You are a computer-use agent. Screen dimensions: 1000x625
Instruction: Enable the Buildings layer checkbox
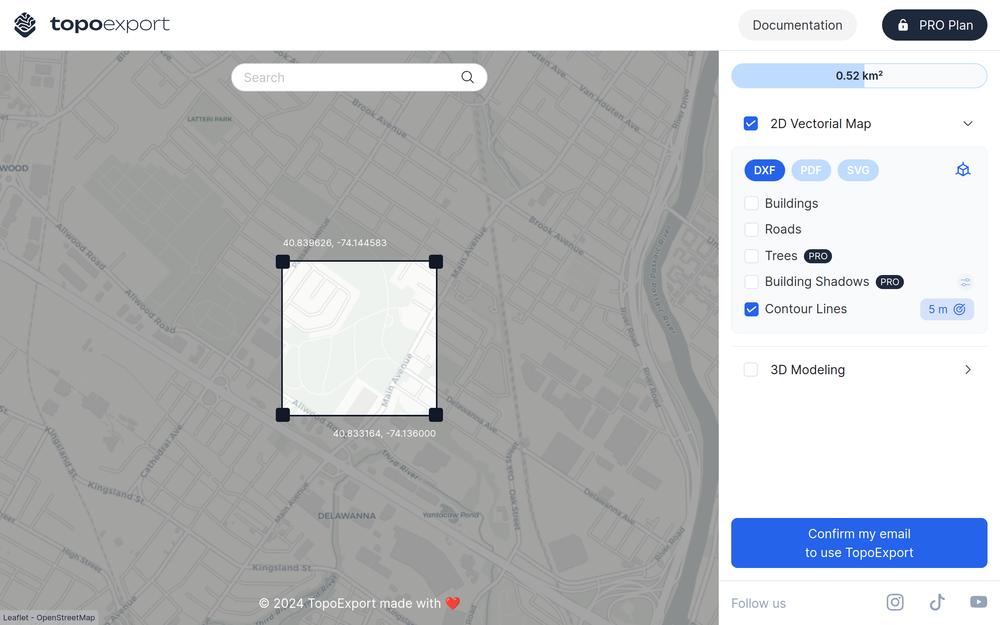(751, 203)
